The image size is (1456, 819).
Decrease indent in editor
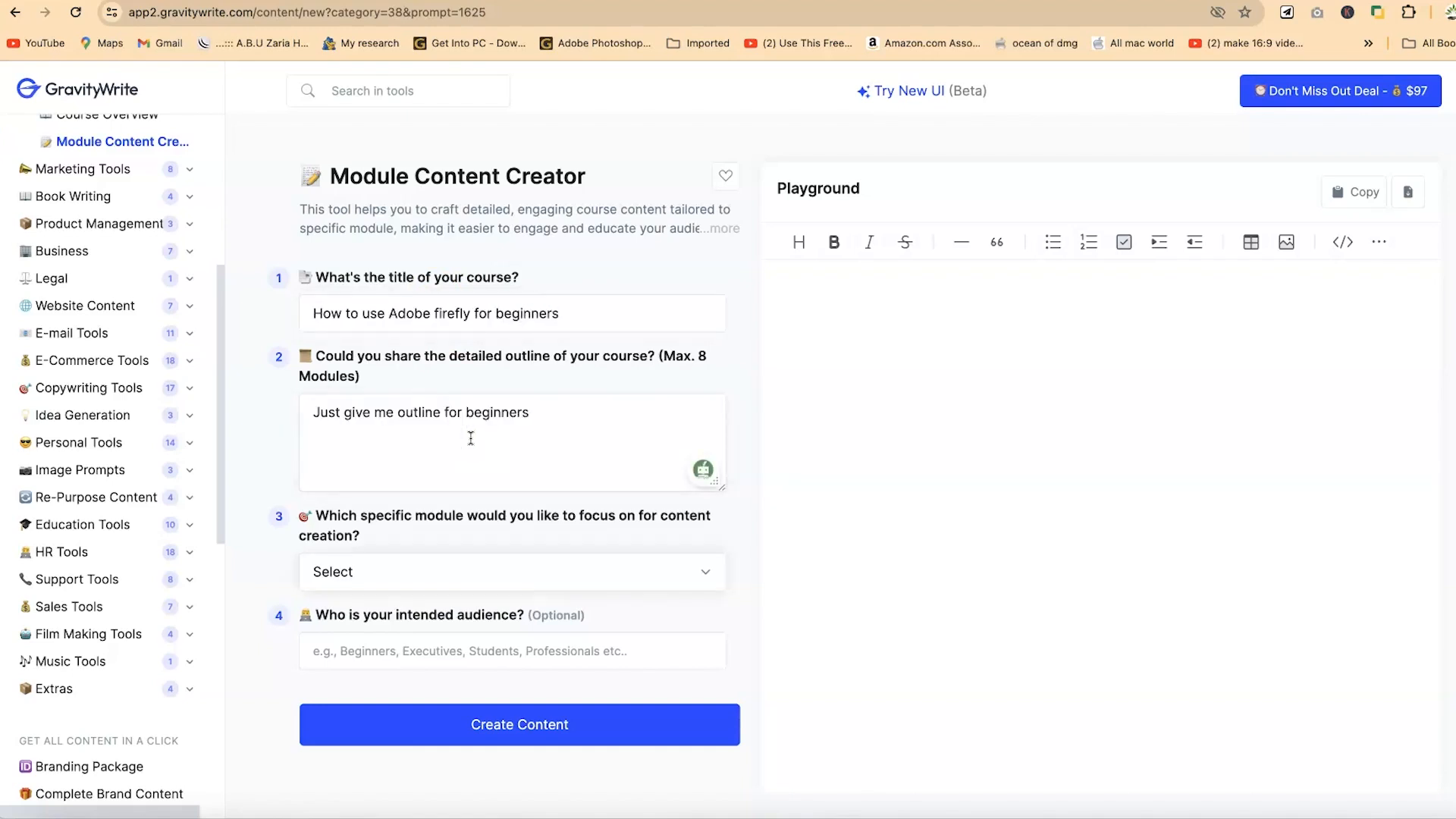coord(1194,242)
